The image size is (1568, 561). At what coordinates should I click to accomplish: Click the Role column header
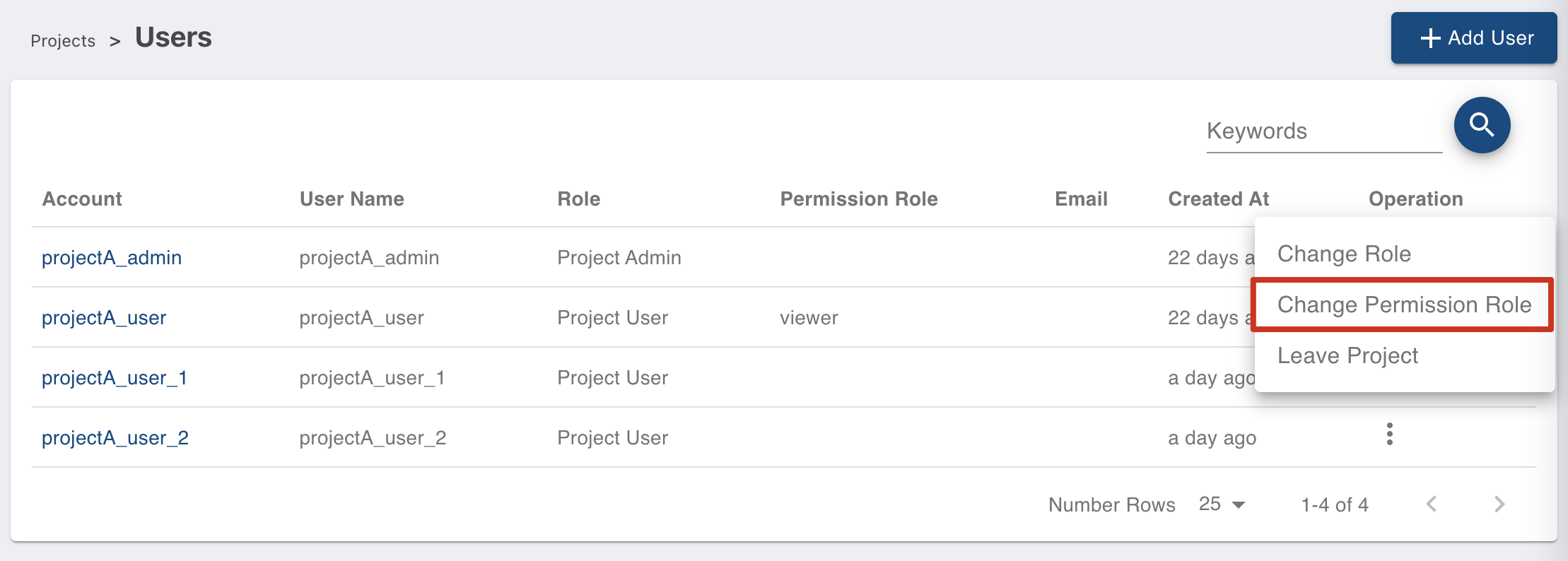[579, 199]
